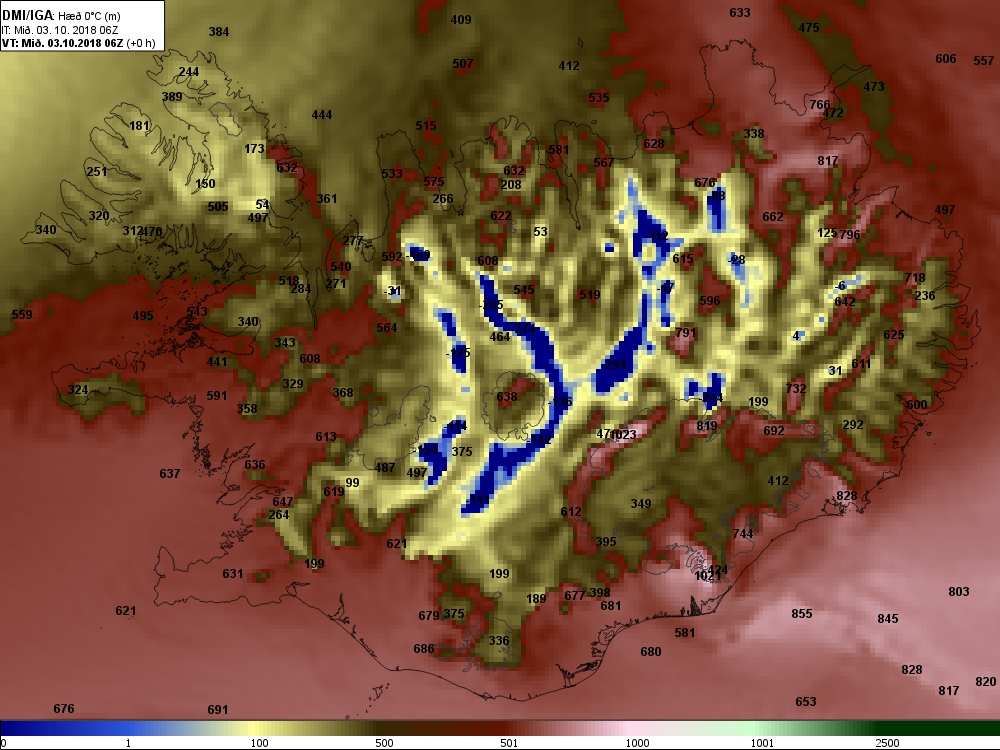Click the map value '384'
The height and width of the screenshot is (750, 1000).
point(219,31)
